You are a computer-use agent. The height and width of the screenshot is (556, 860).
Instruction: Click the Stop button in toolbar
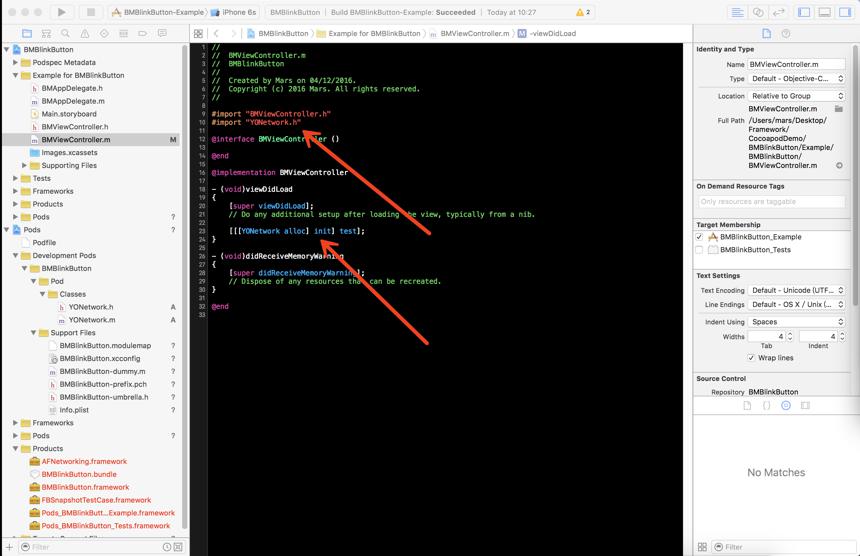click(91, 12)
